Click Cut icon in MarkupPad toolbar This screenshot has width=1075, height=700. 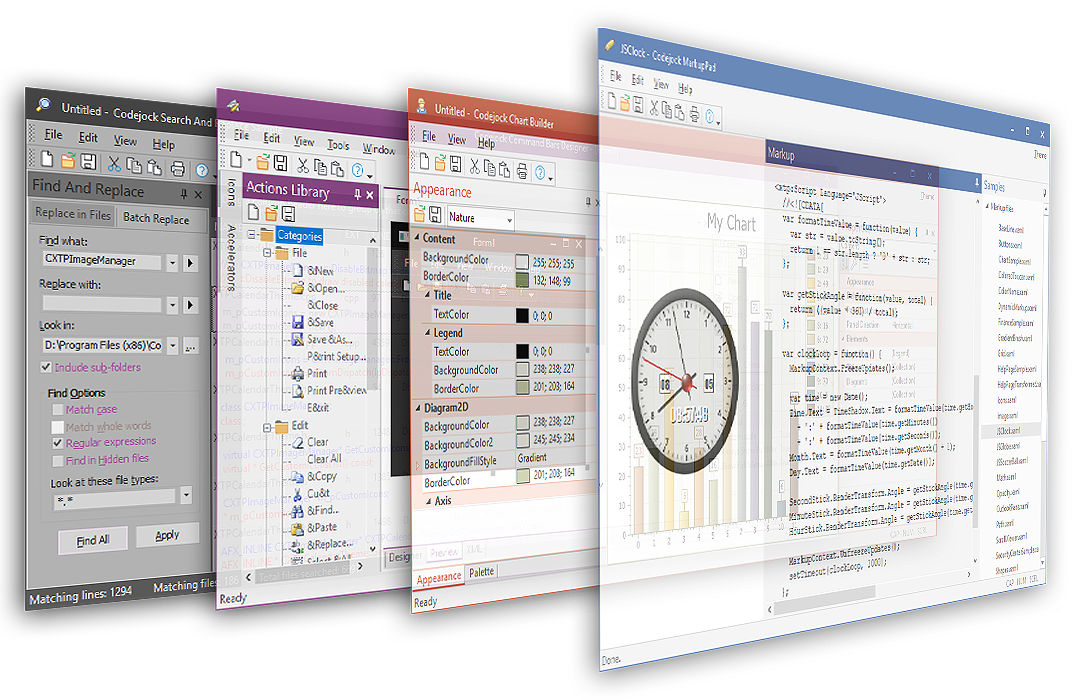(x=654, y=108)
